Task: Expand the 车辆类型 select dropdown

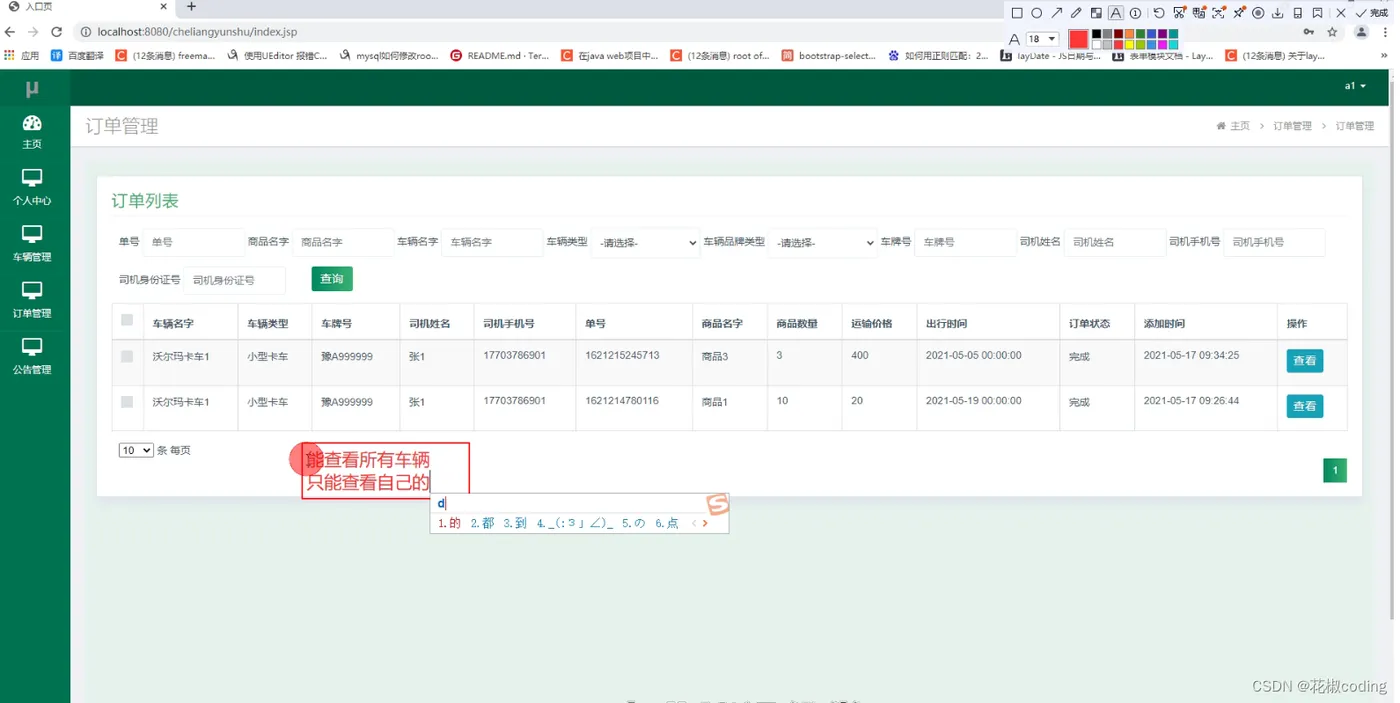Action: 646,242
